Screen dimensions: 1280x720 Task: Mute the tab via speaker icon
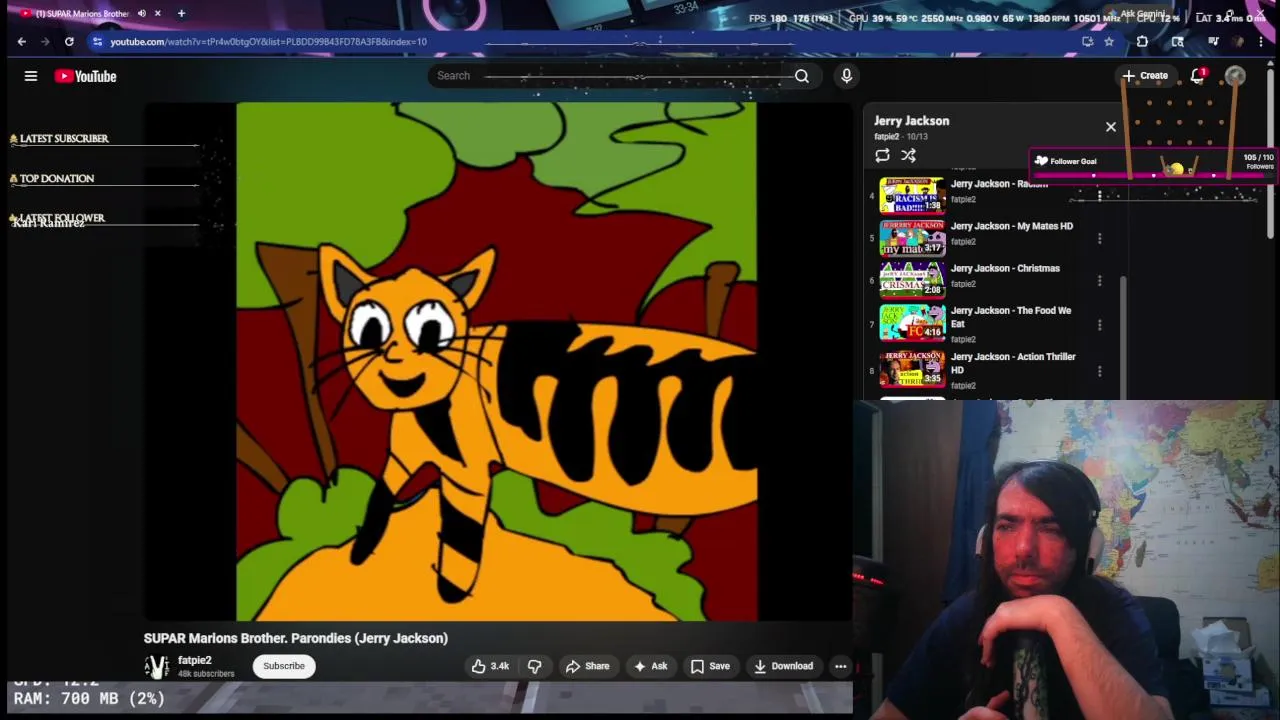point(142,13)
